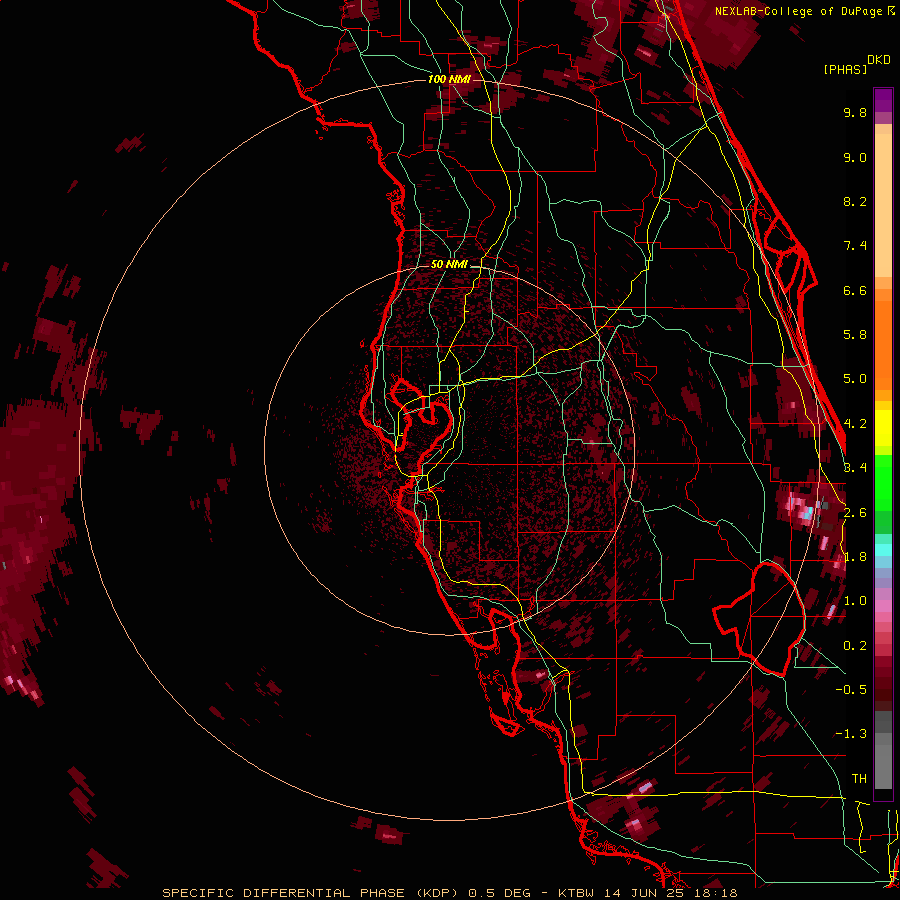The width and height of the screenshot is (900, 900).
Task: Click the TH threshold label on the scale
Action: [859, 779]
